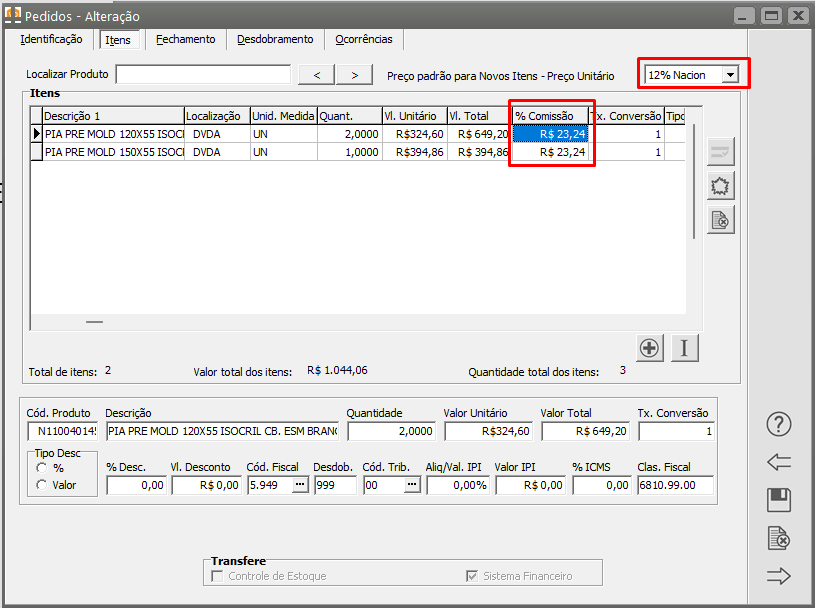
Task: Click the delete item icon beside grid
Action: click(721, 220)
